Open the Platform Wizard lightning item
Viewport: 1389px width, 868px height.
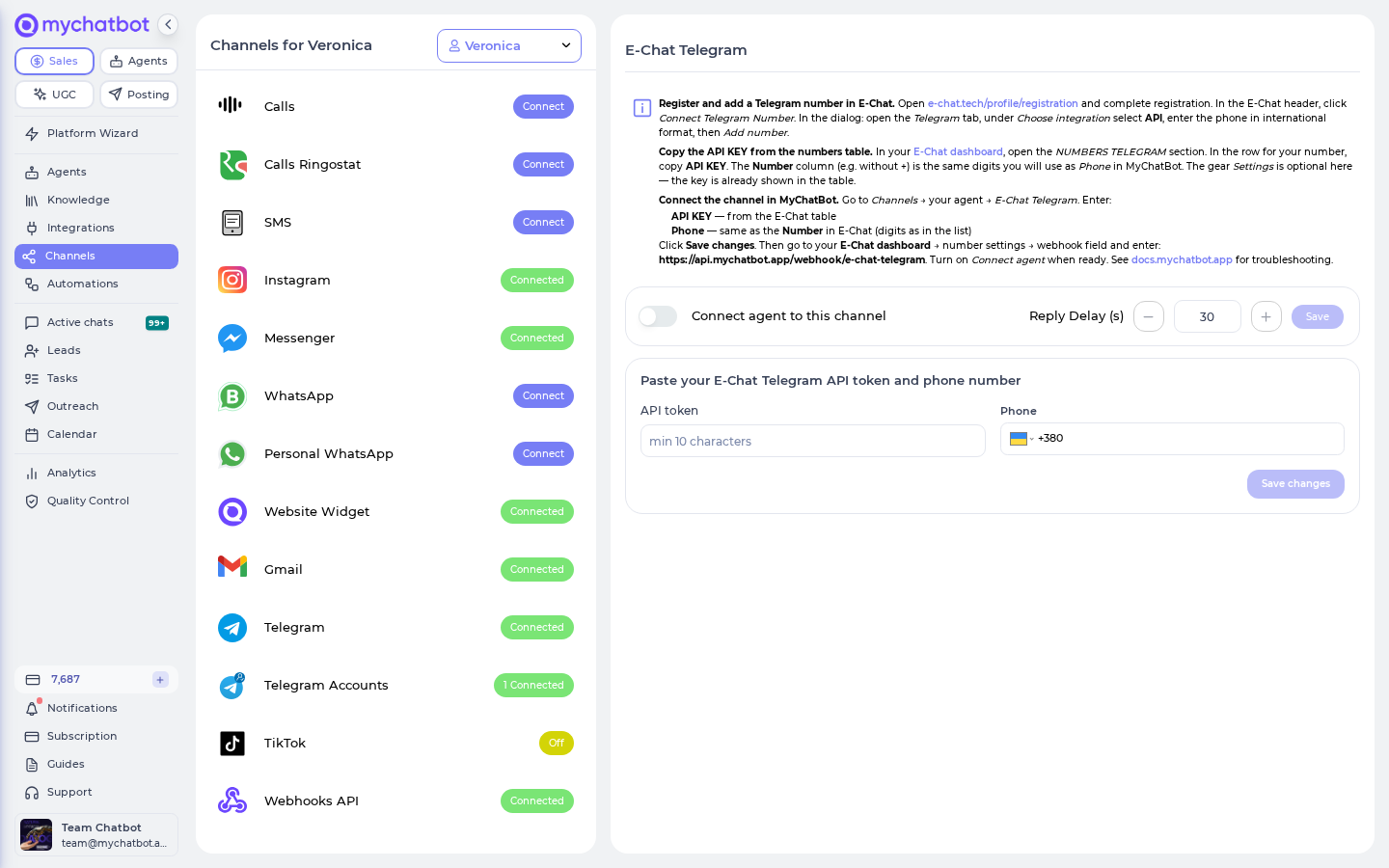click(x=95, y=133)
